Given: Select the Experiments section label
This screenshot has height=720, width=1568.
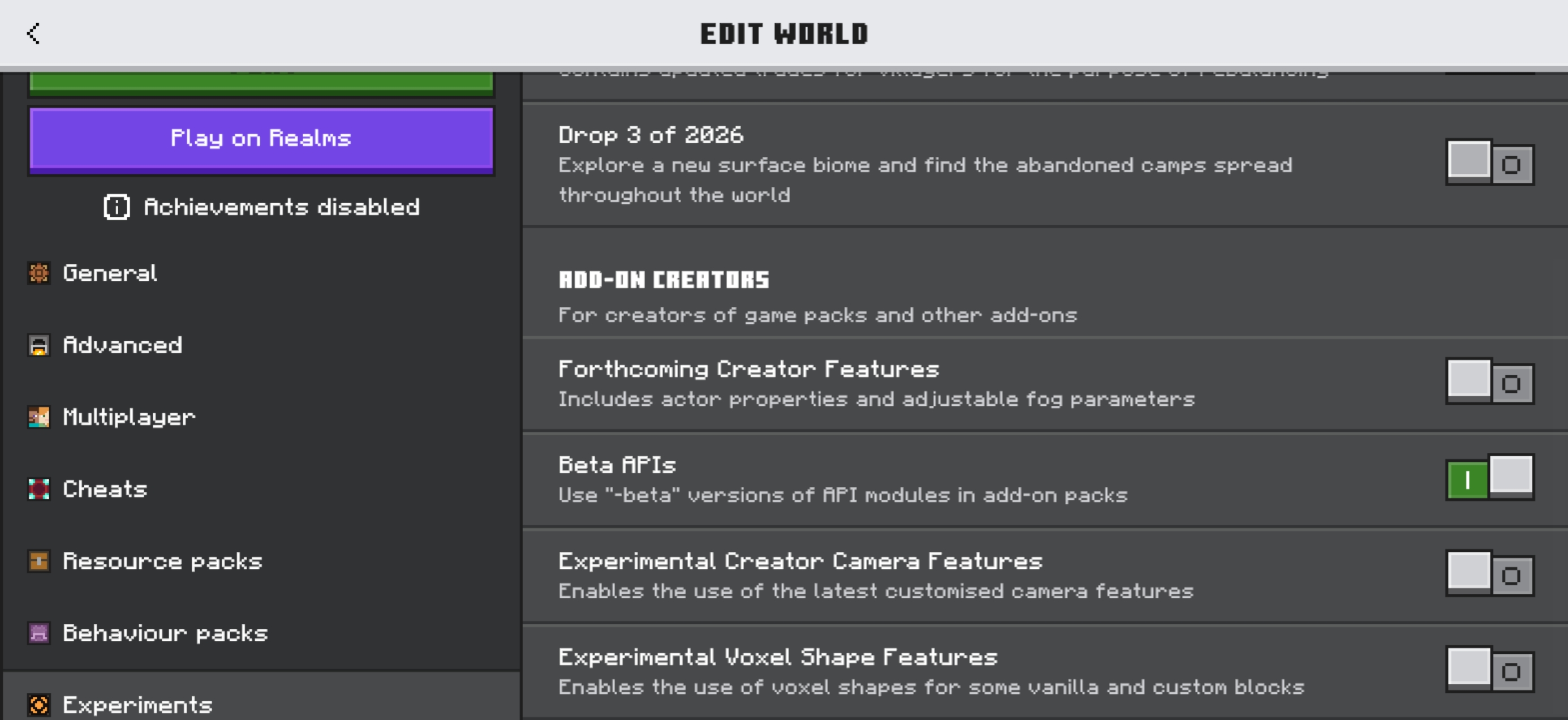Looking at the screenshot, I should coord(137,705).
